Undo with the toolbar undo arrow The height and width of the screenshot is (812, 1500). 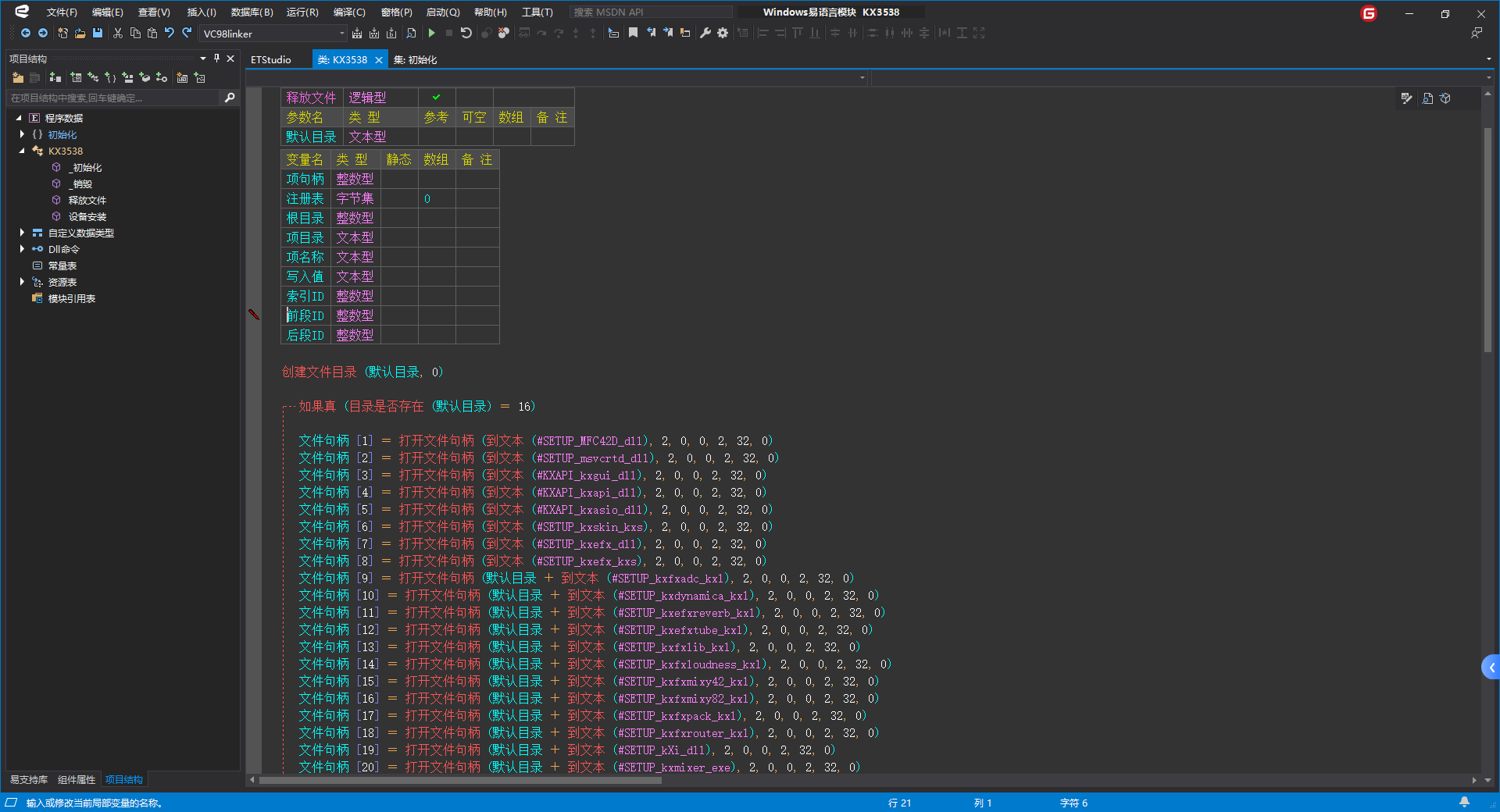point(170,33)
